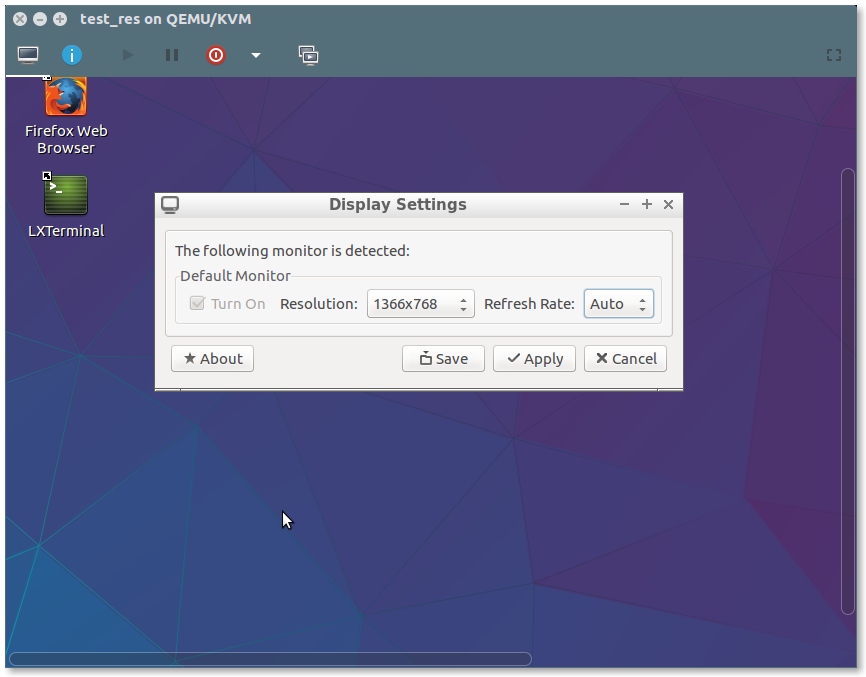Select the Firefox Web Browser desktop icon
This screenshot has width=866, height=677.
coord(66,117)
